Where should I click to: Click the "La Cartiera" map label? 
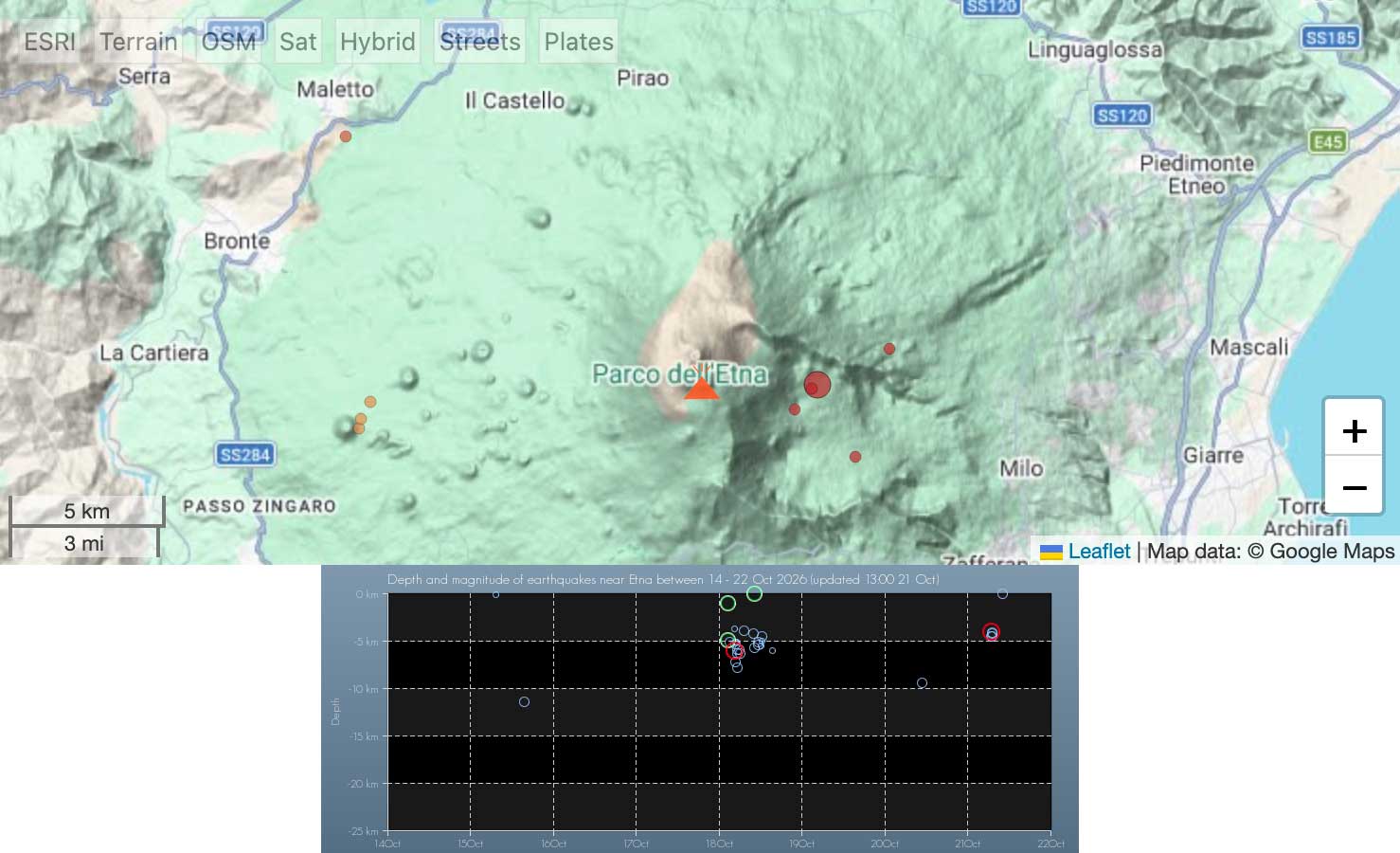(x=154, y=353)
